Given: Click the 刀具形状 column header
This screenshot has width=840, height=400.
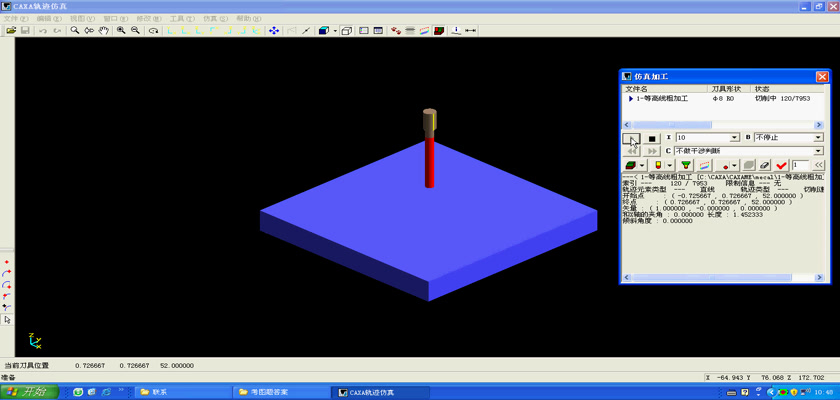Looking at the screenshot, I should click(728, 88).
